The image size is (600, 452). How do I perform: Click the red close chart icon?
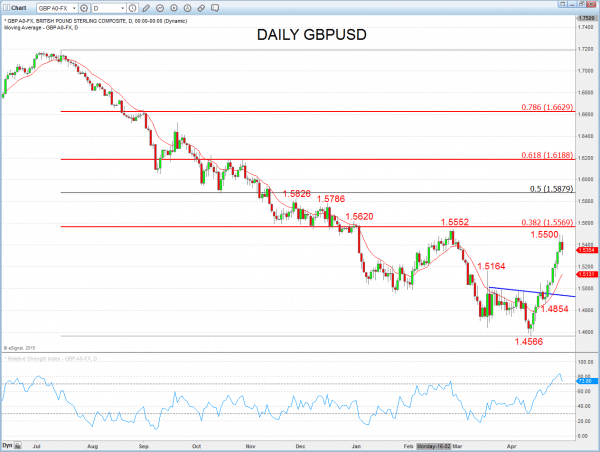[x=591, y=4]
